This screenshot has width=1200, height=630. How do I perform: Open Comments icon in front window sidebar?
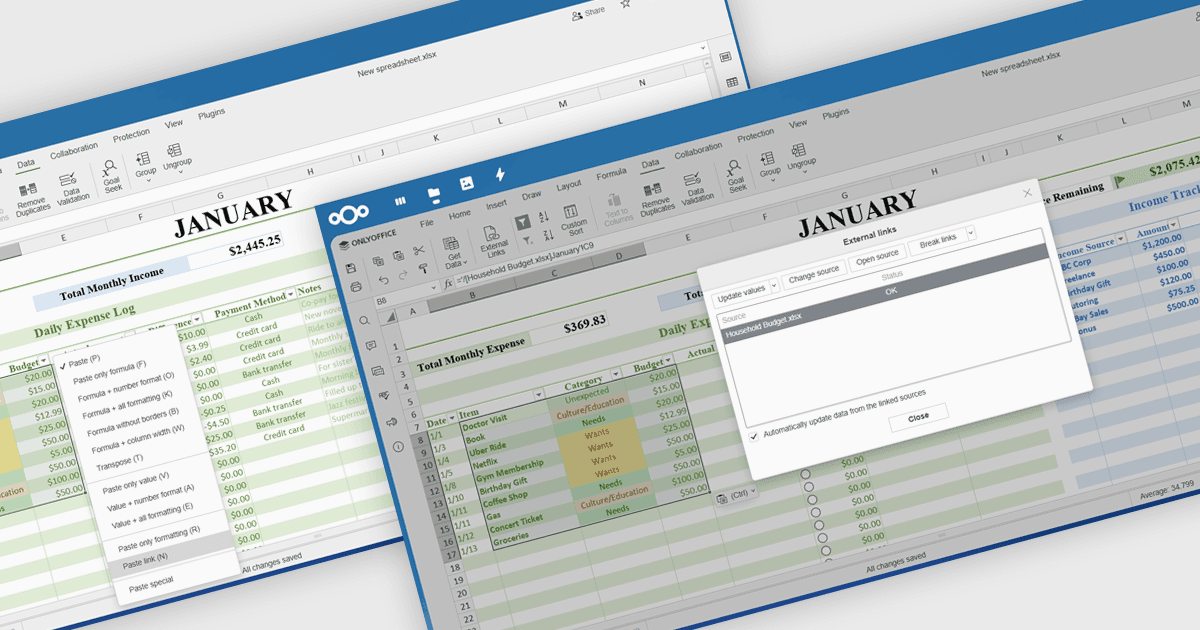pyautogui.click(x=370, y=345)
